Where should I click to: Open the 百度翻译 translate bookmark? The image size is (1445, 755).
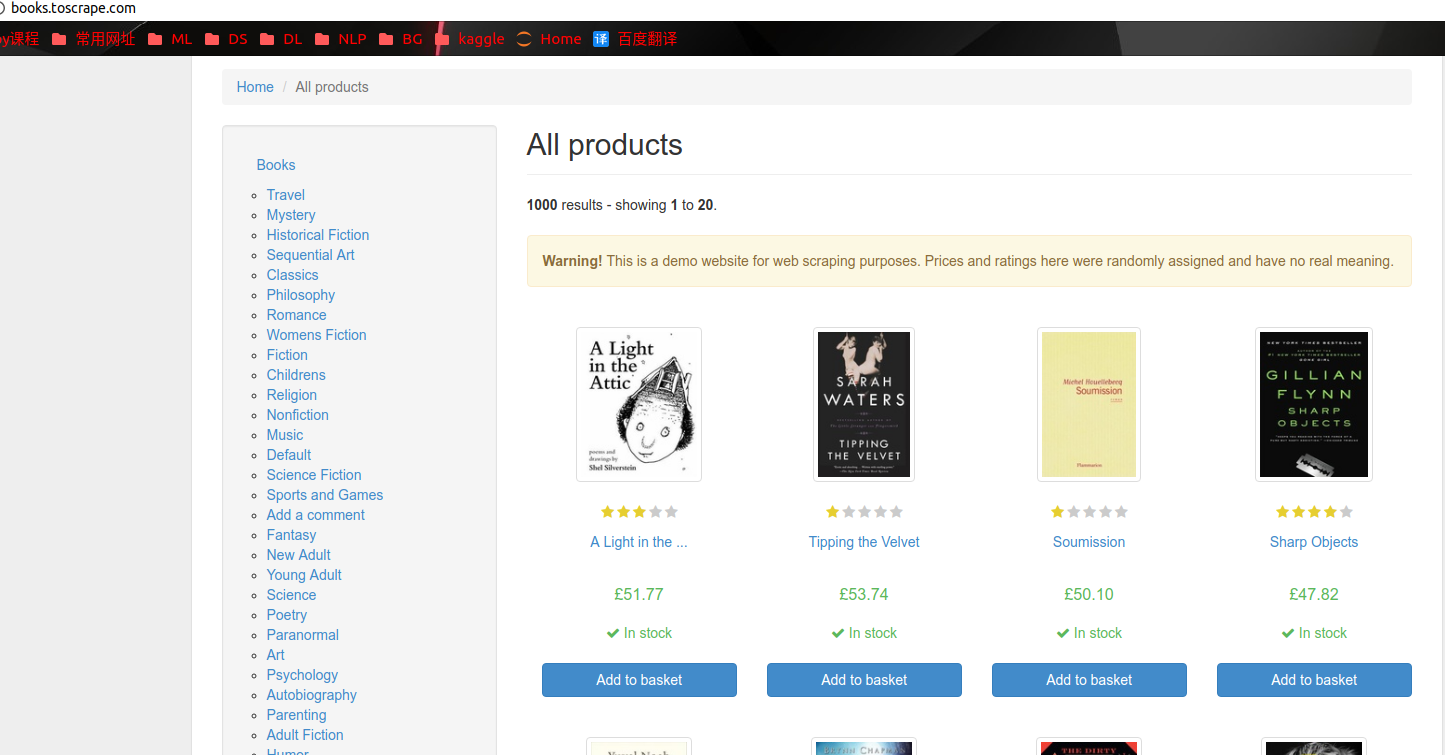[x=635, y=39]
